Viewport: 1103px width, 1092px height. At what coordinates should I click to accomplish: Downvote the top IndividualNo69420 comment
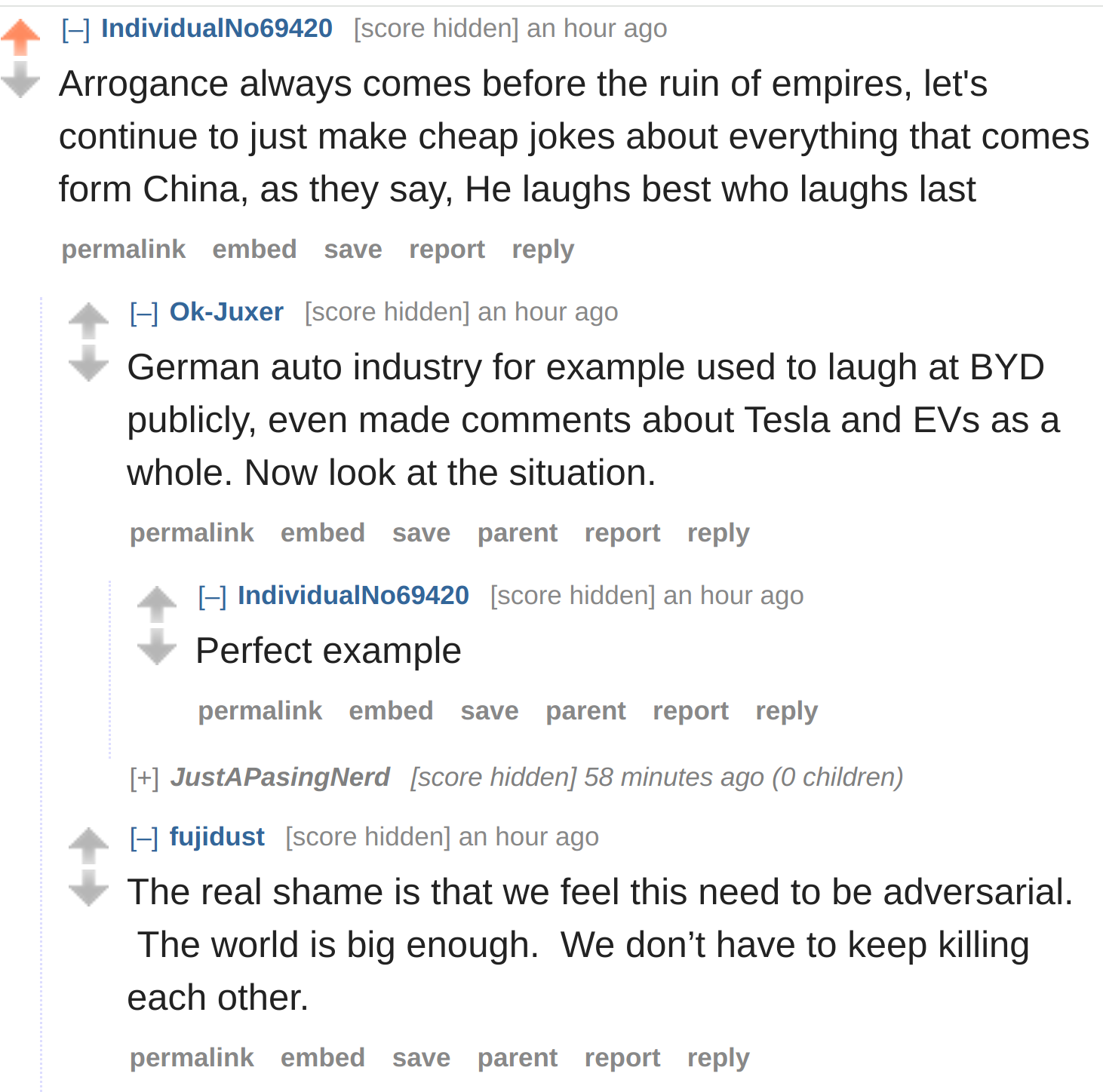tap(20, 79)
